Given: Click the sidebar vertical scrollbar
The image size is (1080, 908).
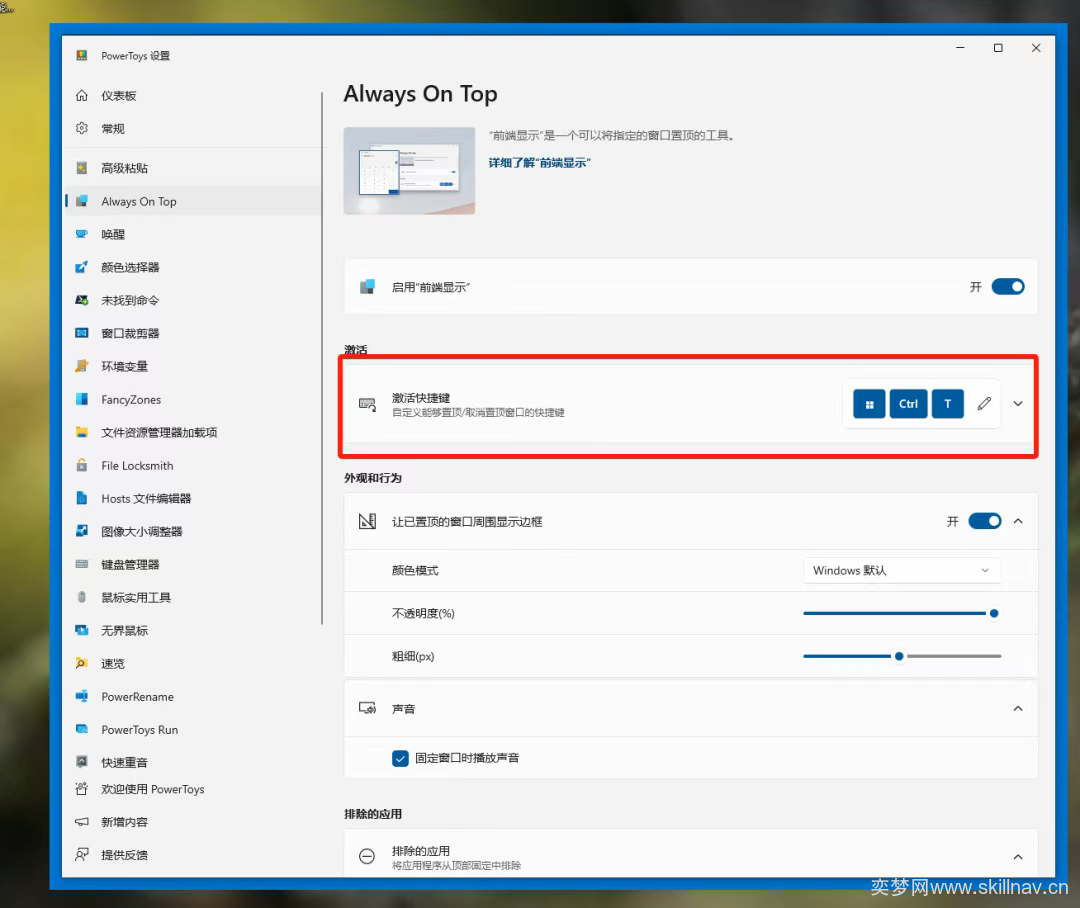Looking at the screenshot, I should coord(322,358).
